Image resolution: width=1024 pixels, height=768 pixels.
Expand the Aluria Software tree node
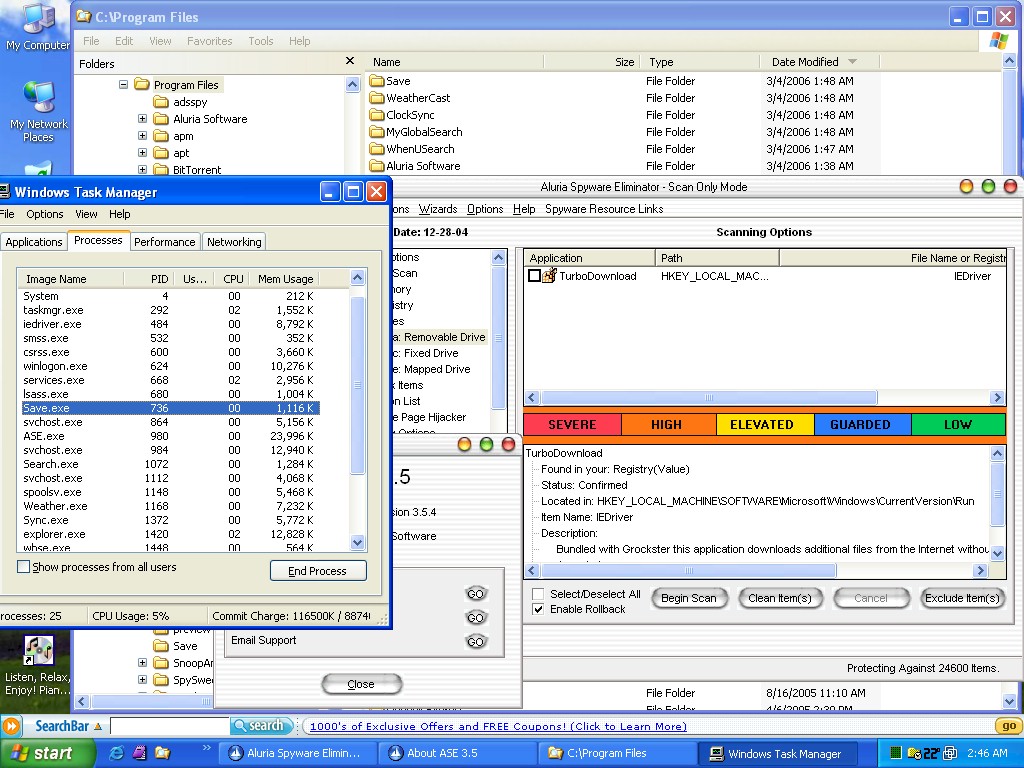click(x=142, y=118)
